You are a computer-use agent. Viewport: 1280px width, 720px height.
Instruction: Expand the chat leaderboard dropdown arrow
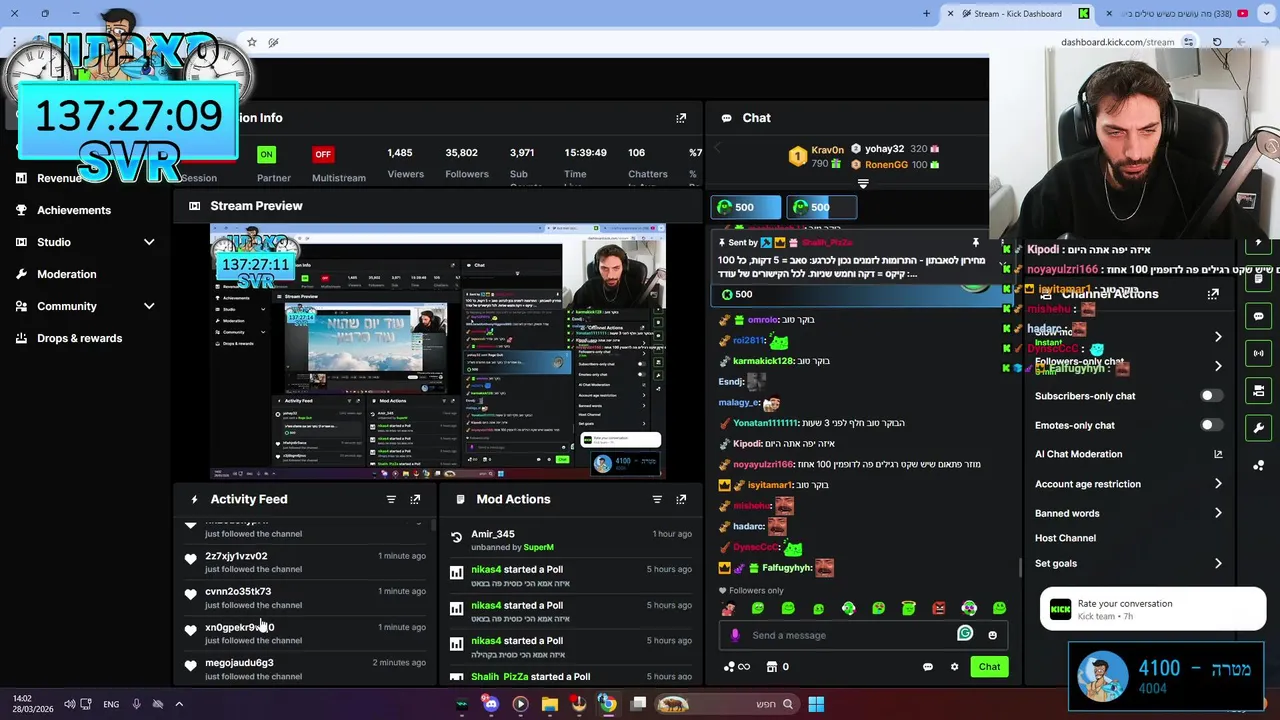(863, 184)
